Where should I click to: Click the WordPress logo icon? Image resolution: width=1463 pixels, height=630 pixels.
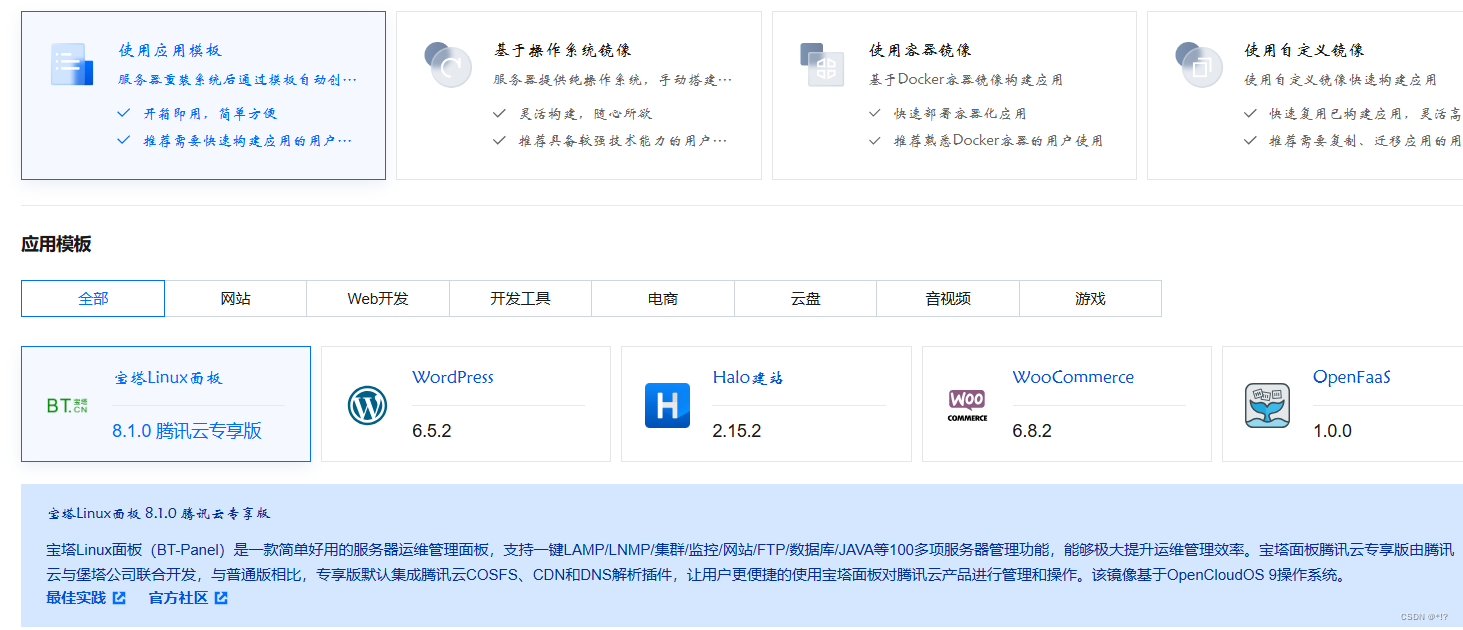[x=367, y=405]
